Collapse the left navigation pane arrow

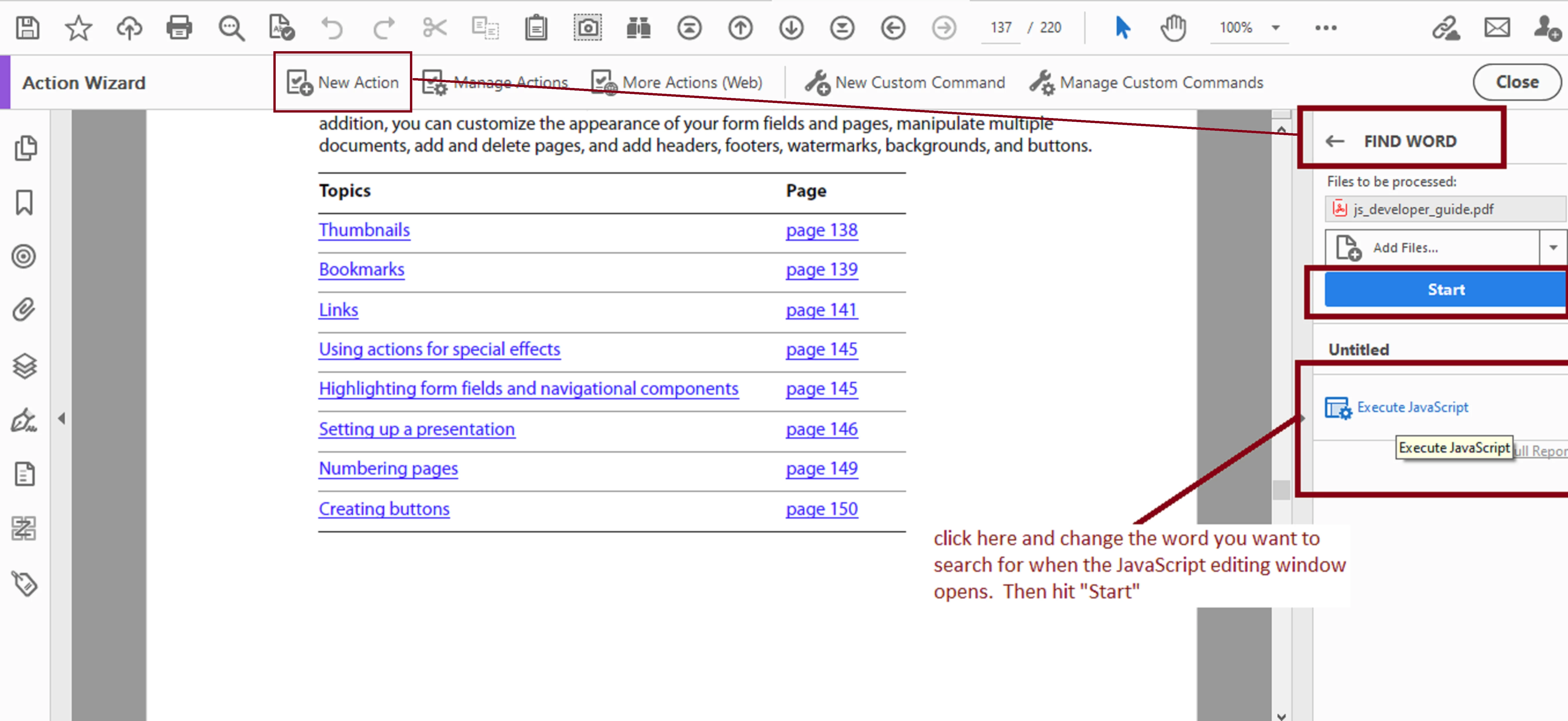pyautogui.click(x=62, y=418)
